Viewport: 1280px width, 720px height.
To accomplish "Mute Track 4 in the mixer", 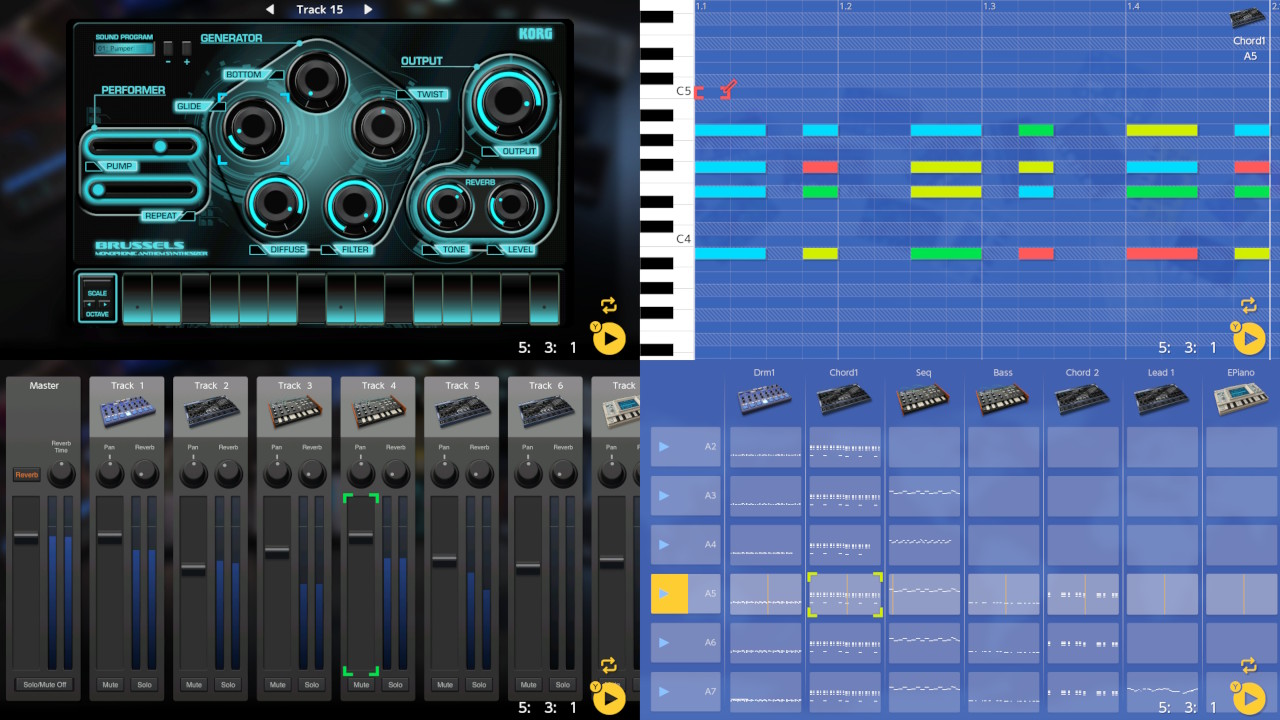I will click(361, 685).
